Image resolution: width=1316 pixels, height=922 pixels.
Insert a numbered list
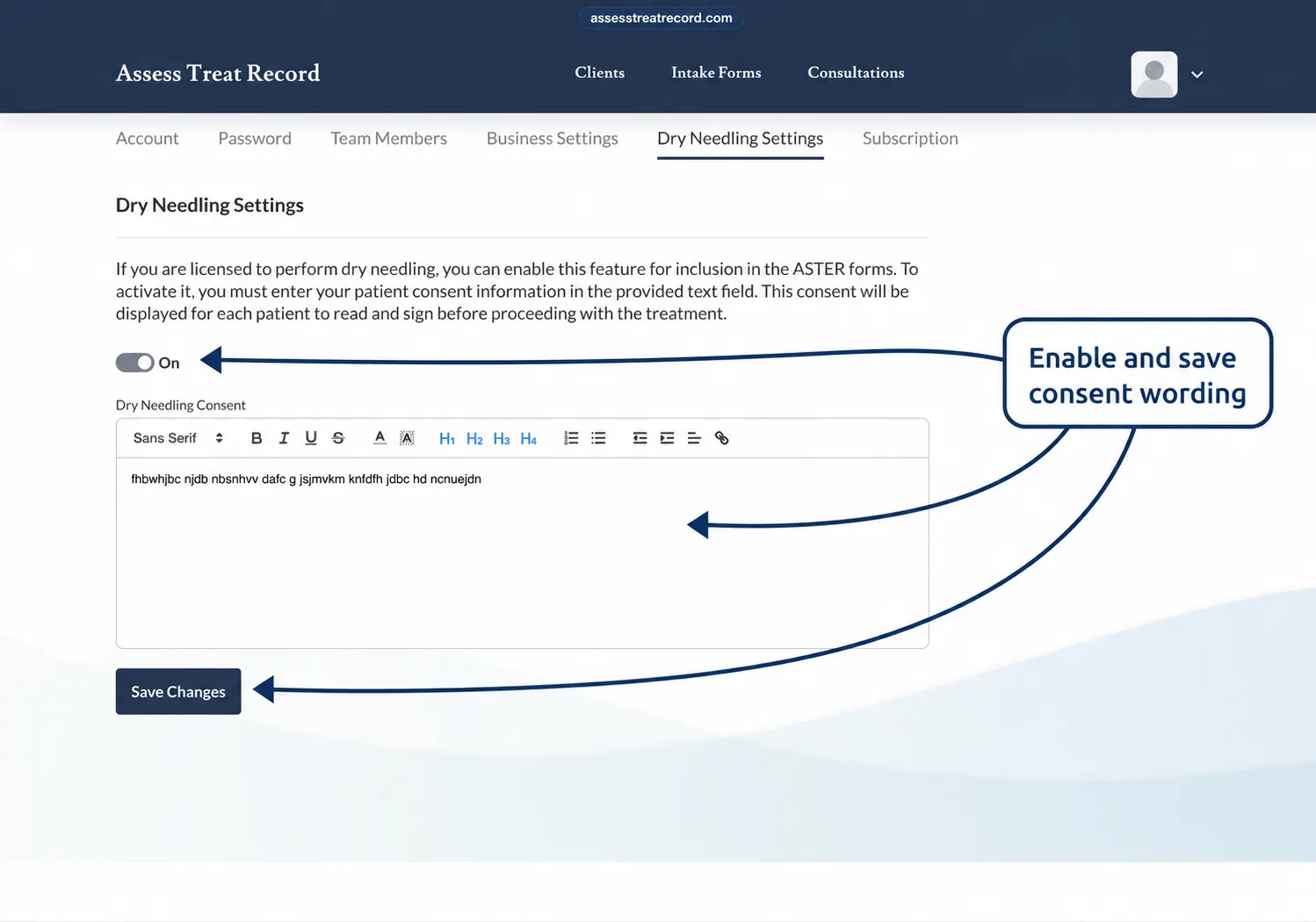tap(571, 438)
